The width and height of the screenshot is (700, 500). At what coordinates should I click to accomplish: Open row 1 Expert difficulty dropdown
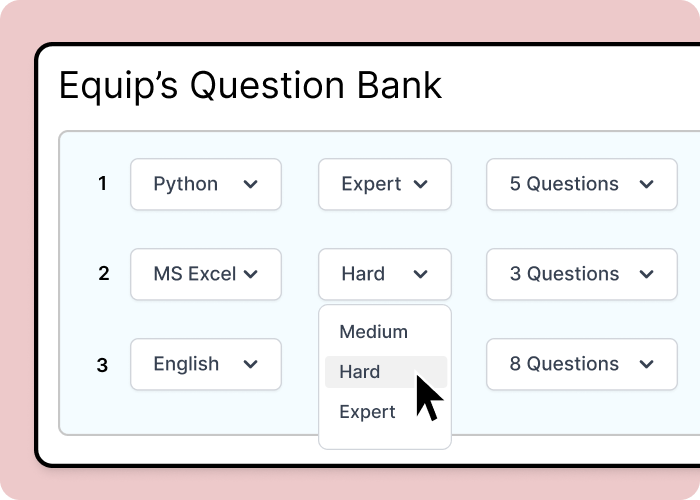pyautogui.click(x=384, y=184)
